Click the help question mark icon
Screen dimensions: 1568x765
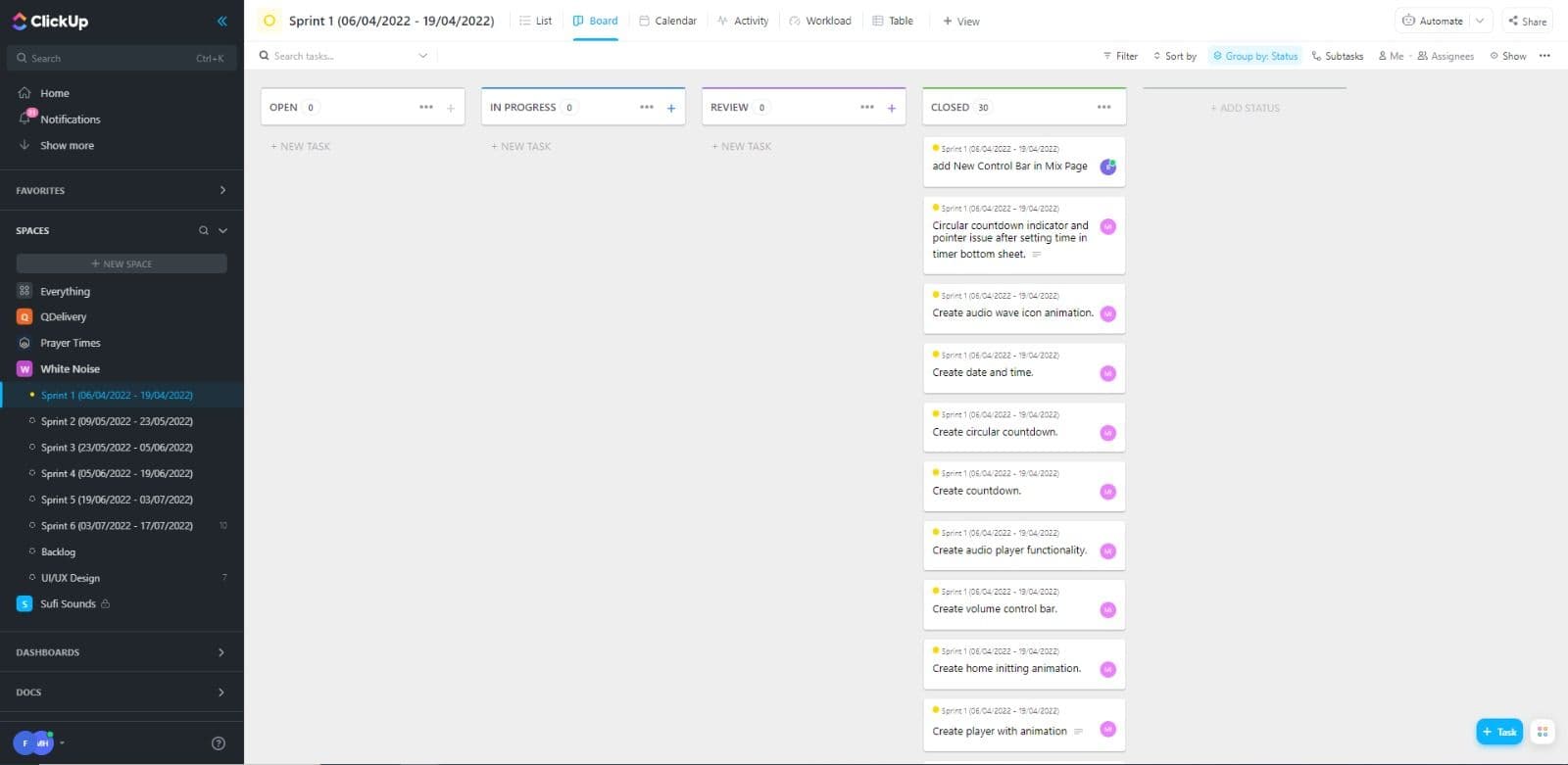pyautogui.click(x=219, y=742)
